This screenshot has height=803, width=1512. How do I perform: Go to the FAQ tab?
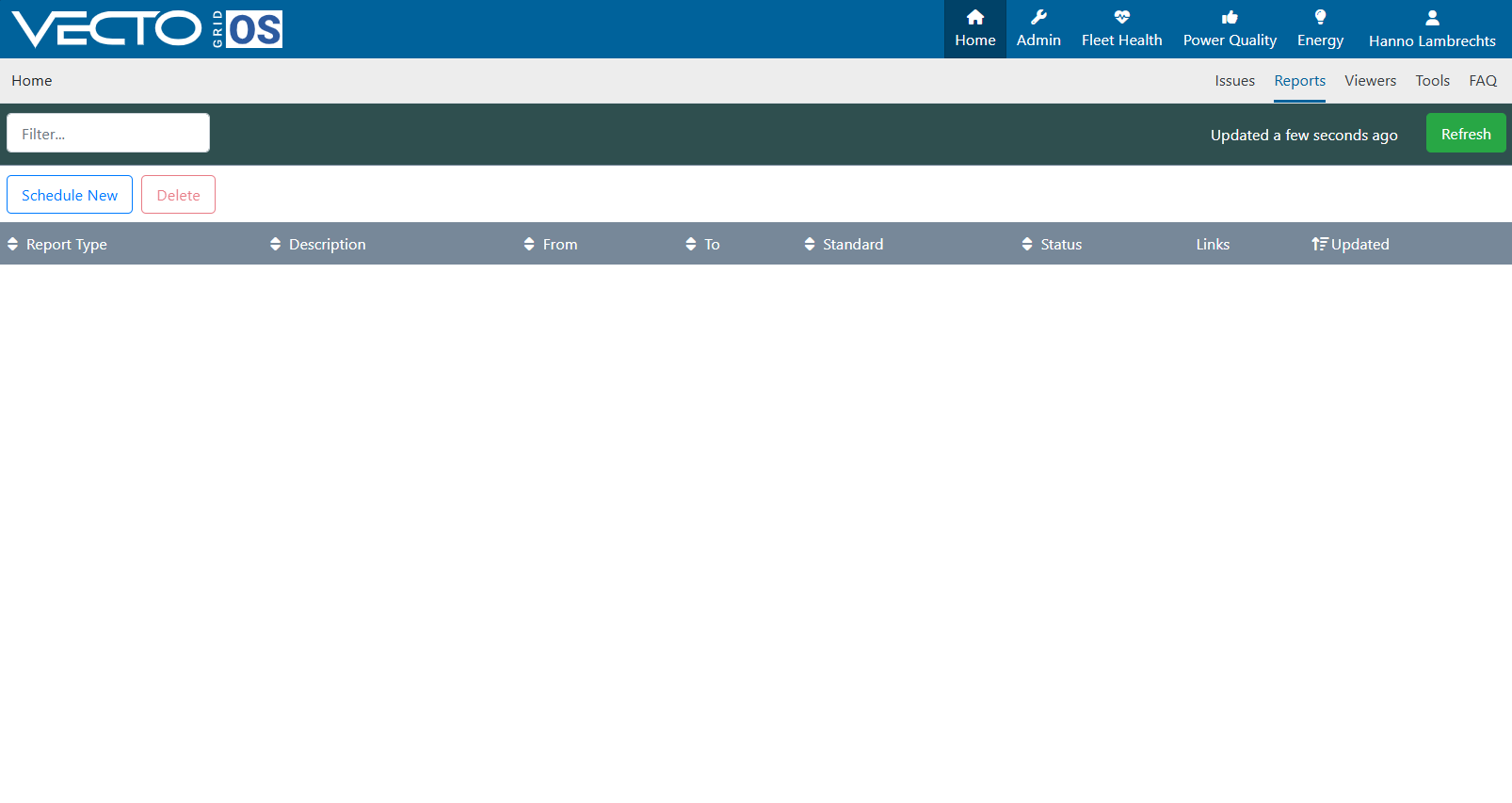point(1483,81)
